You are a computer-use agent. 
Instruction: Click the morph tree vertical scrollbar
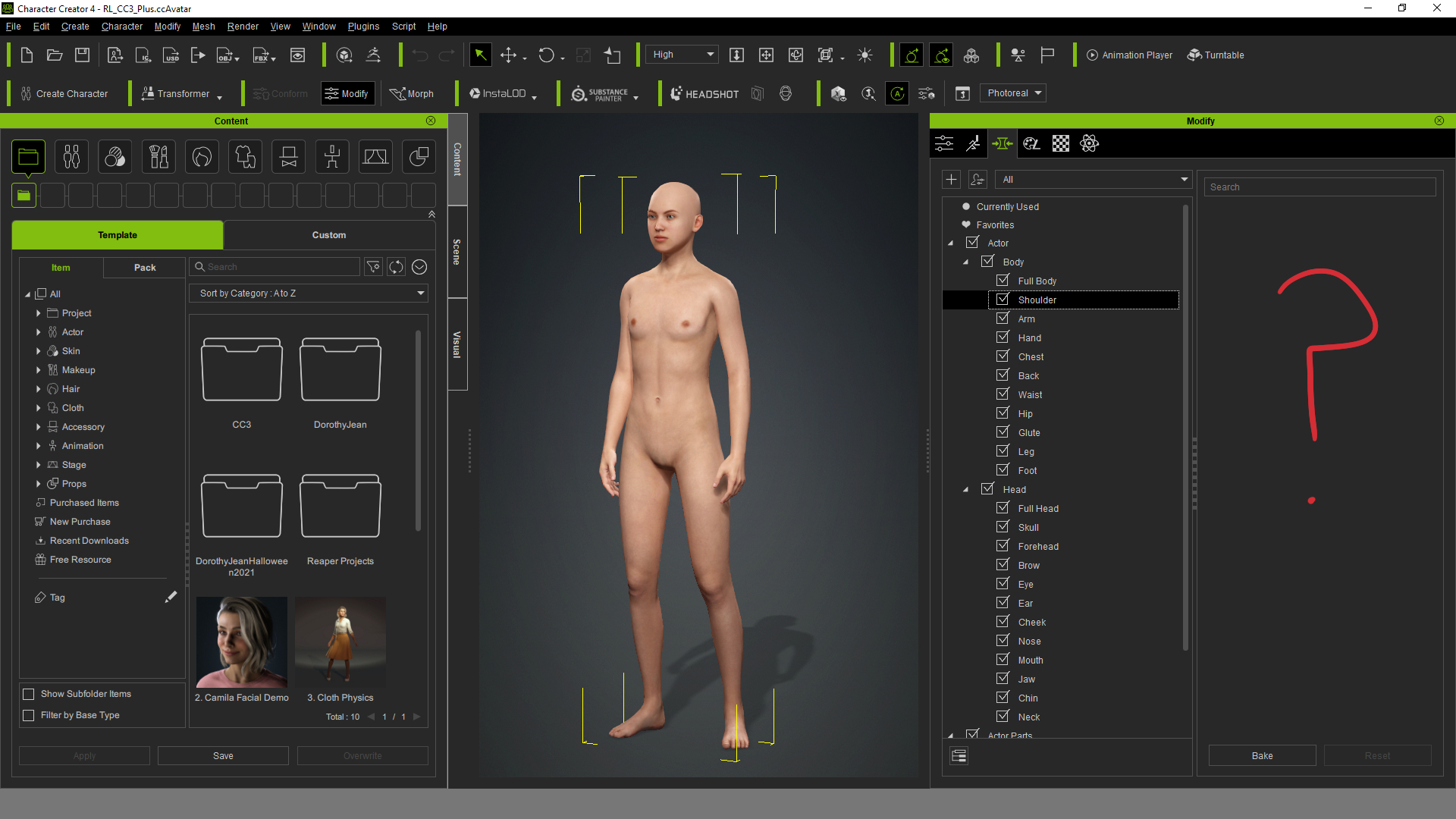(x=1185, y=428)
